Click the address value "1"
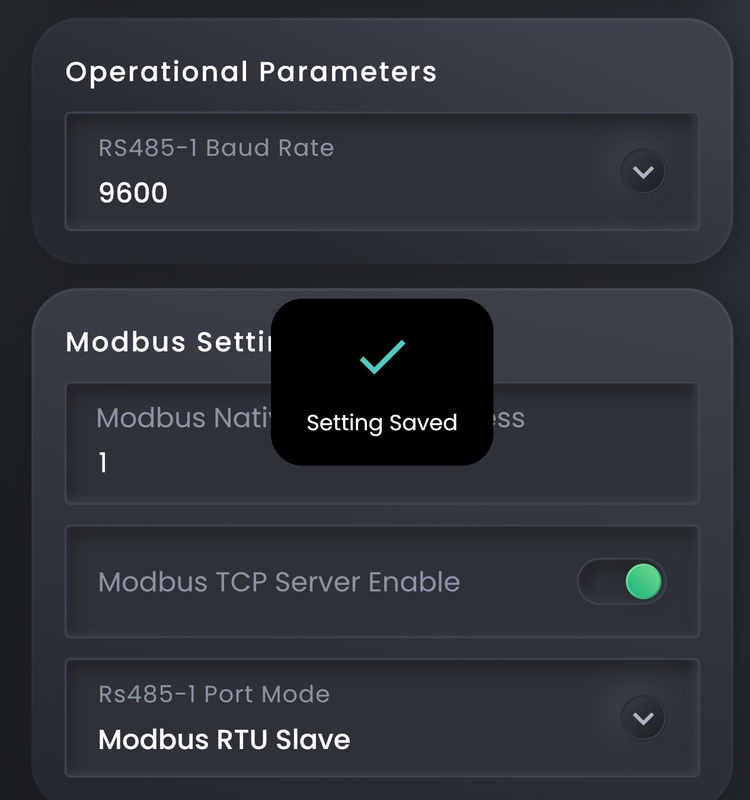The height and width of the screenshot is (800, 750). click(103, 463)
